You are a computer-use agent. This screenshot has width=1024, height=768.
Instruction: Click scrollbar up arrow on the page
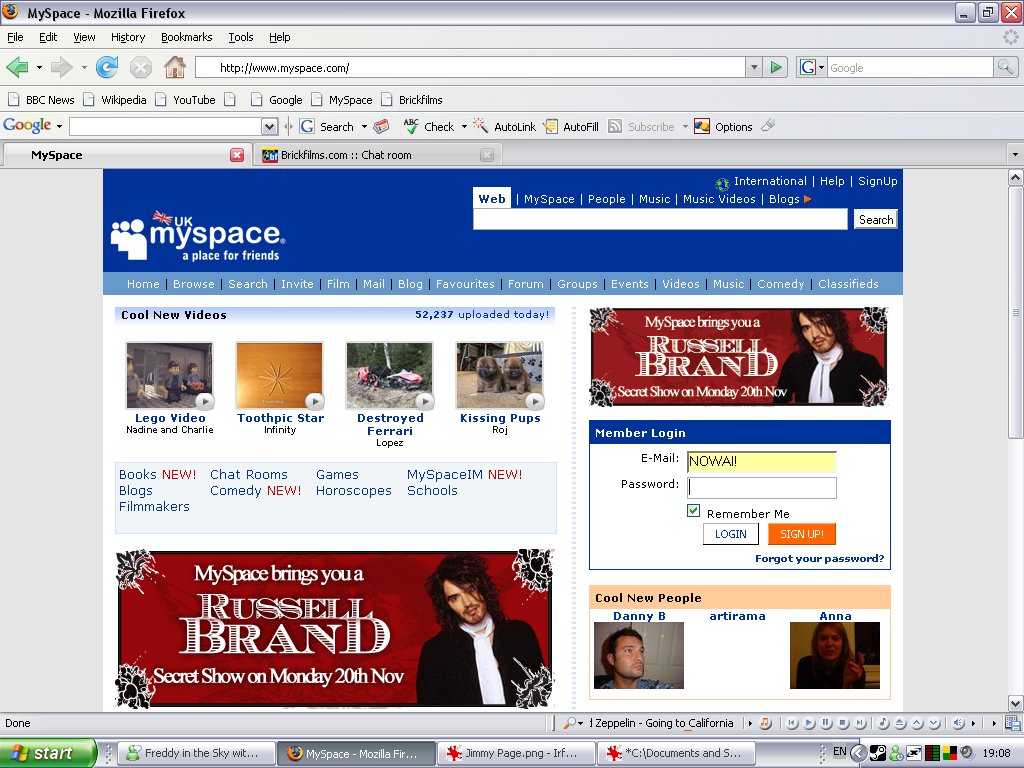[1015, 177]
